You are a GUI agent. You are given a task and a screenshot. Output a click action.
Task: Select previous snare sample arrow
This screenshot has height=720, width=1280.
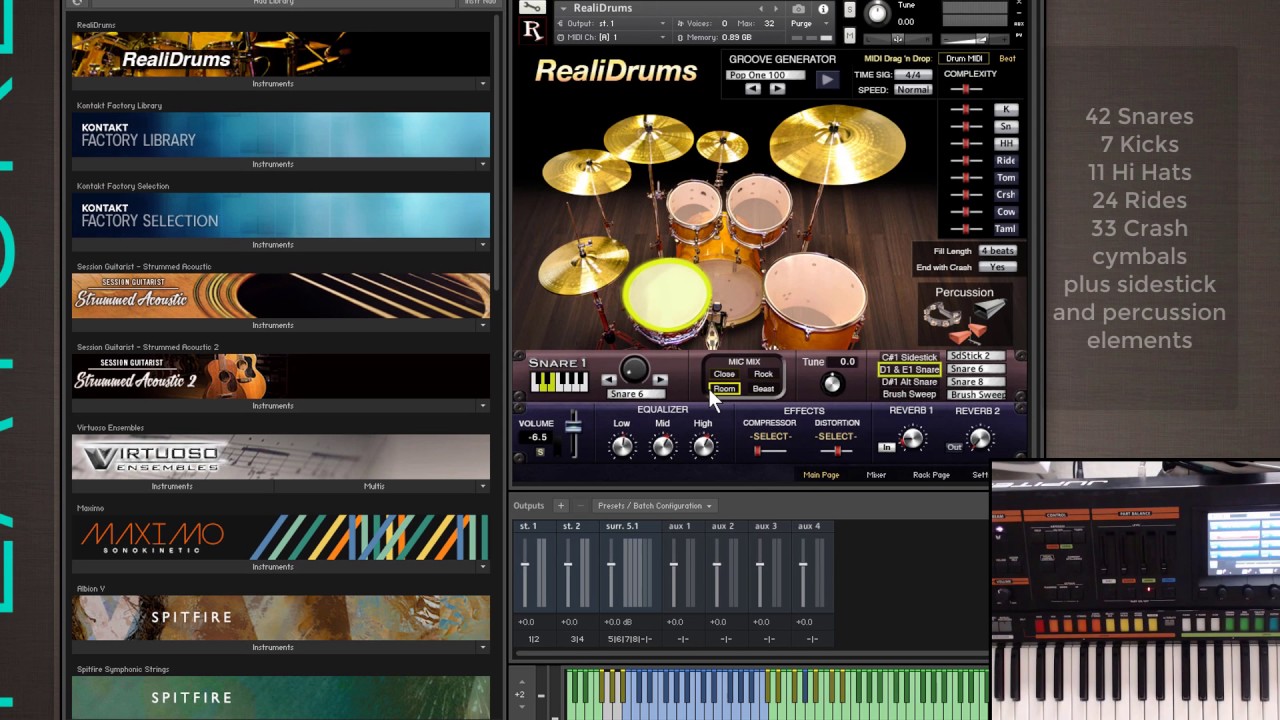[609, 379]
